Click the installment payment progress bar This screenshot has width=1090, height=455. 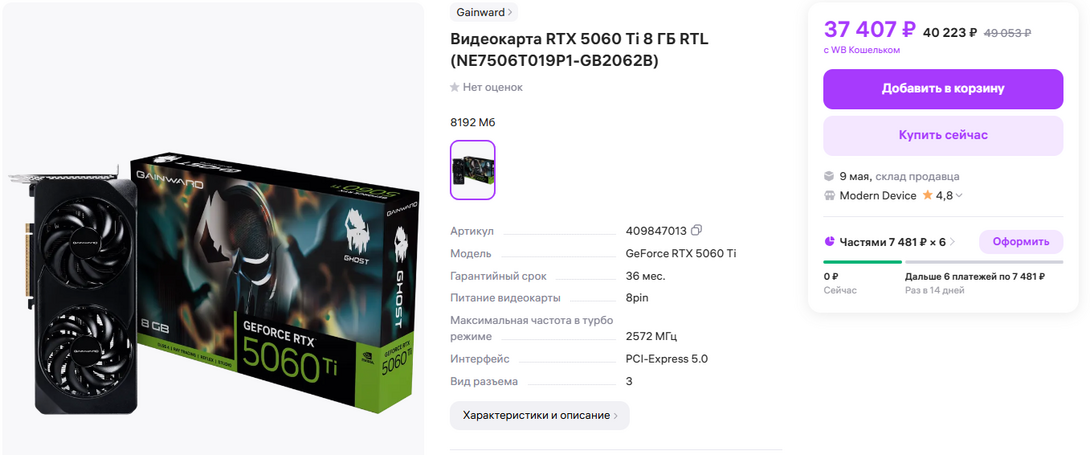[x=943, y=262]
